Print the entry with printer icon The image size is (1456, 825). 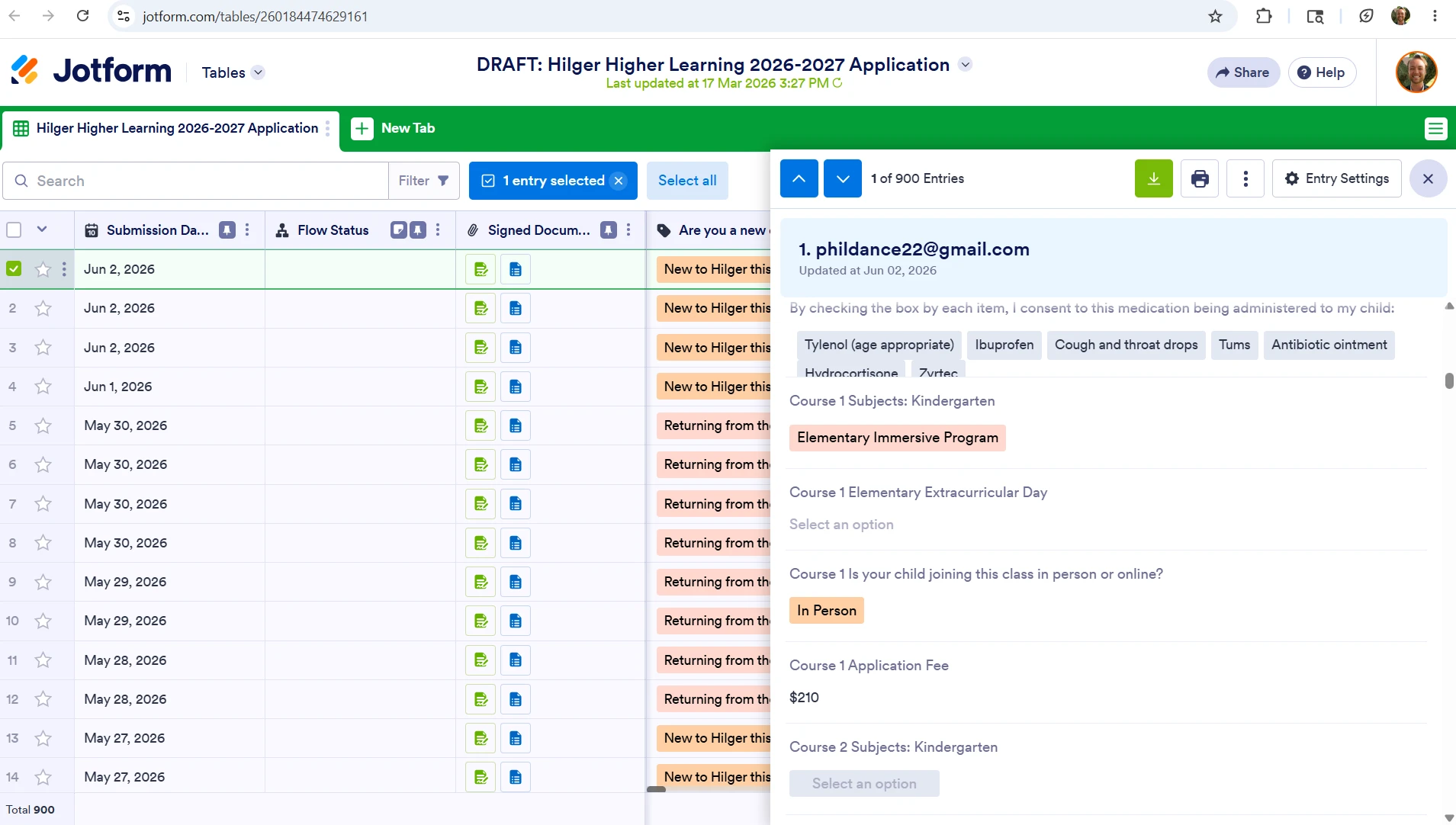[x=1199, y=178]
